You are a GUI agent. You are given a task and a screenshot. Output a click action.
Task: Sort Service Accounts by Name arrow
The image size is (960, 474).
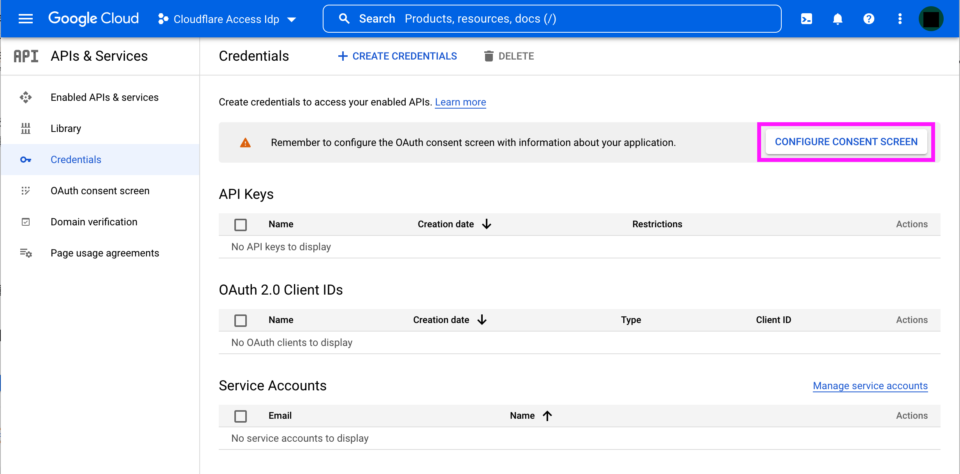point(547,416)
